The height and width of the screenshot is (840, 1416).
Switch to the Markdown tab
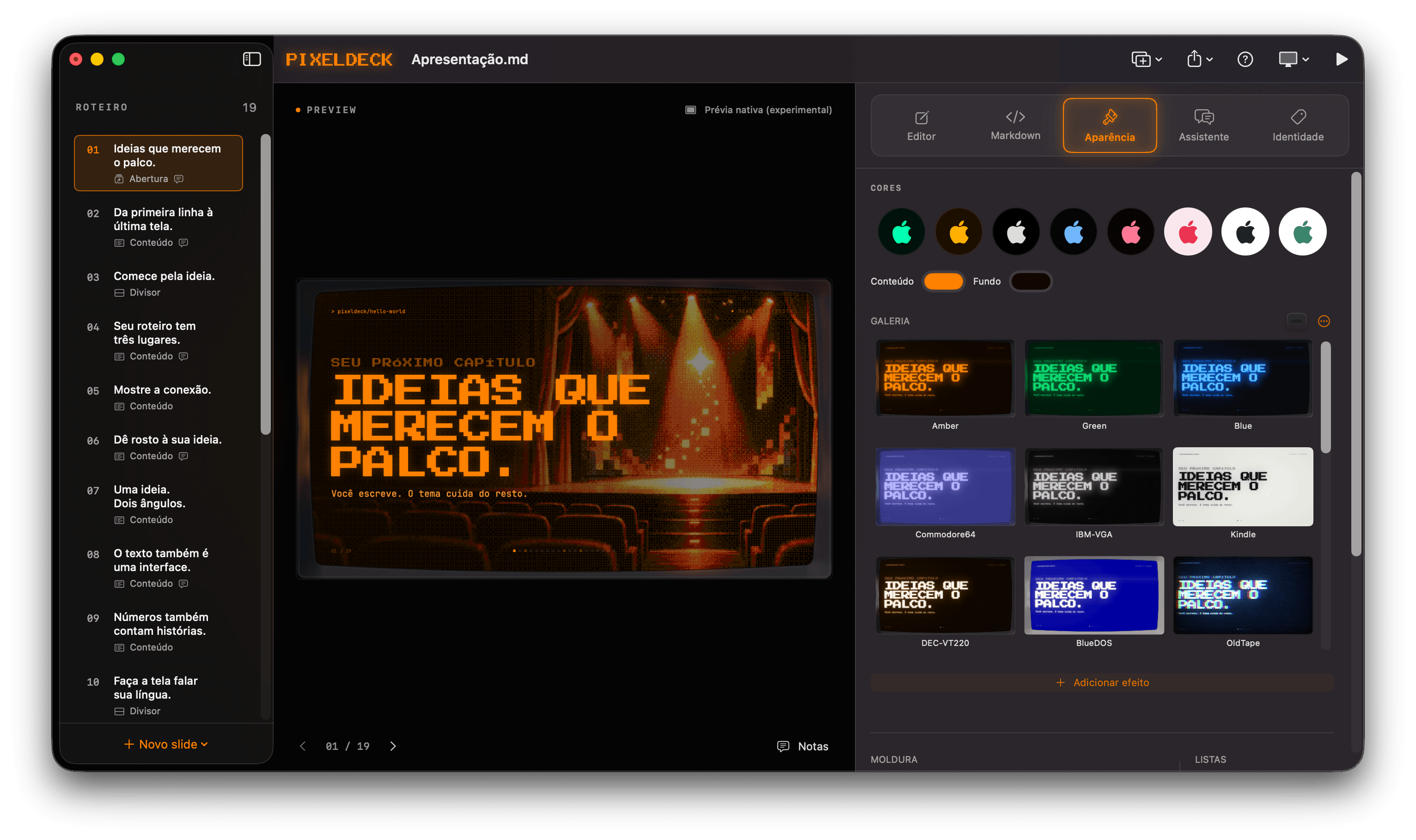click(x=1015, y=126)
